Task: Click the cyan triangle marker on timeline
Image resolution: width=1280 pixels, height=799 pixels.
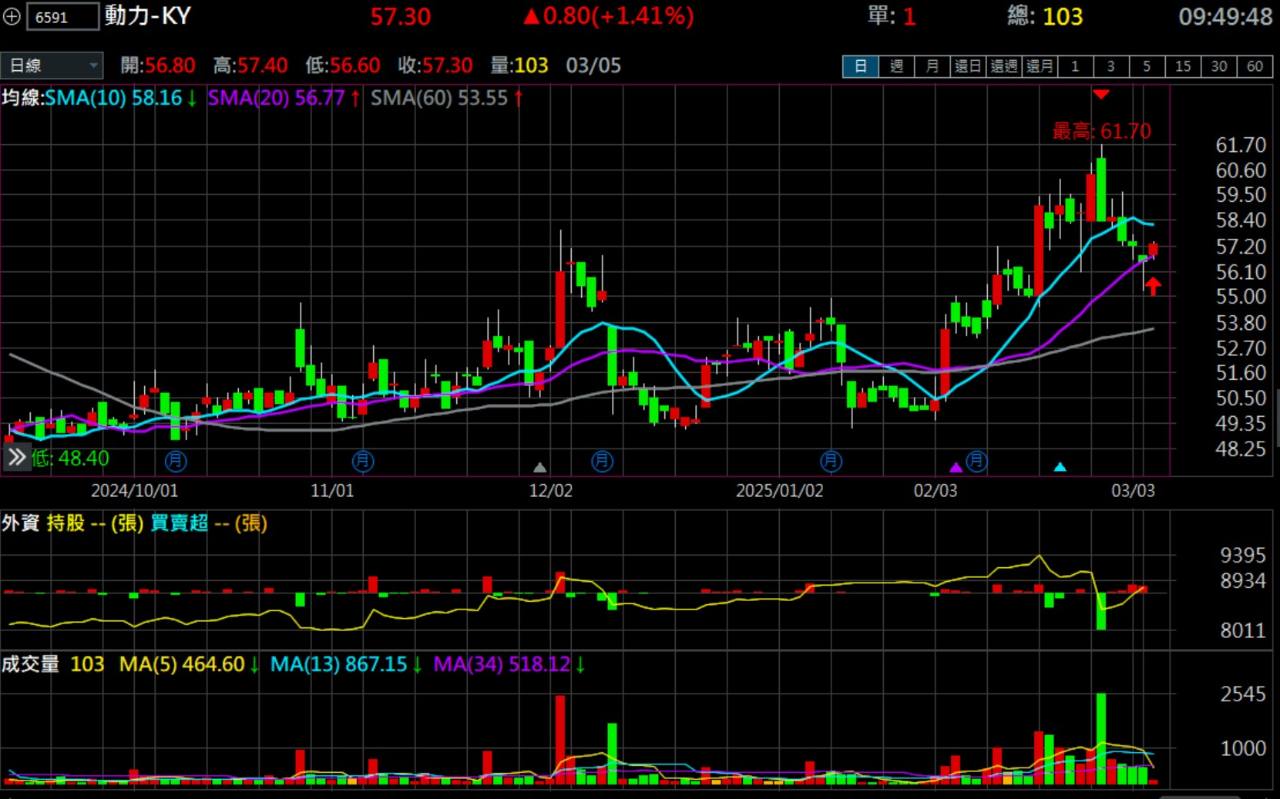Action: 1060,467
